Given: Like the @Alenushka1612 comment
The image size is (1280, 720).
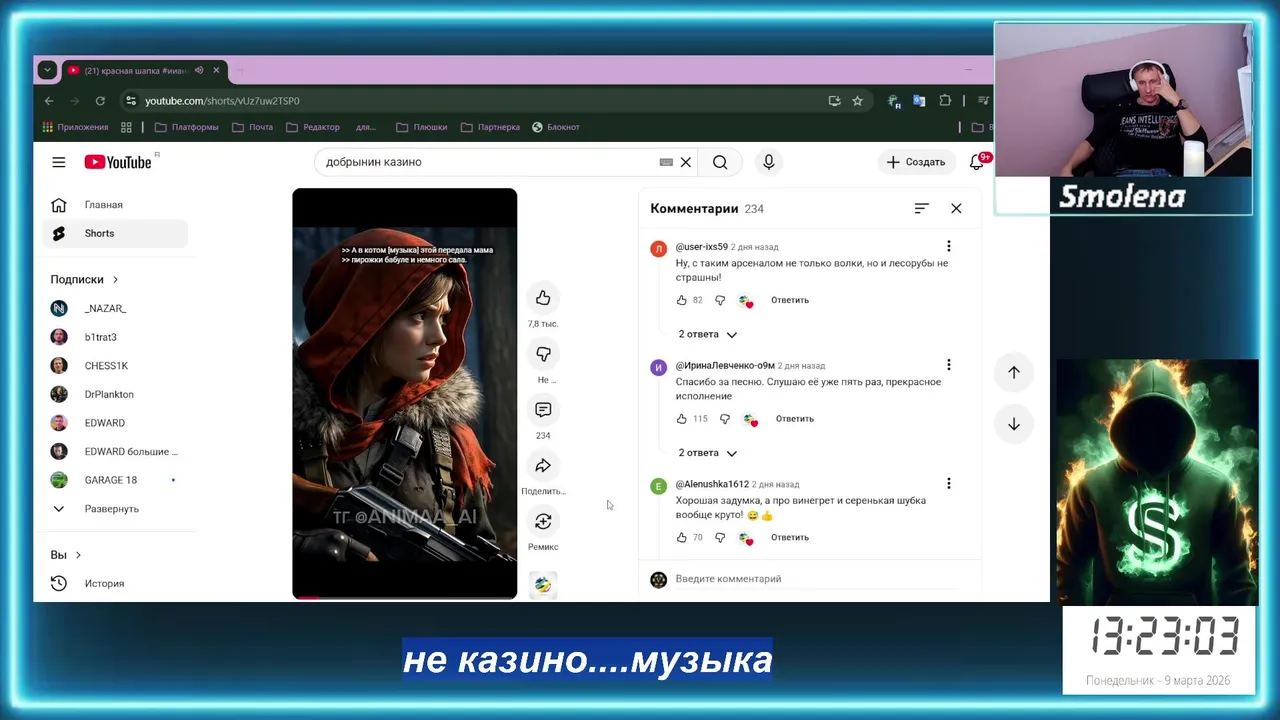Looking at the screenshot, I should pos(682,538).
